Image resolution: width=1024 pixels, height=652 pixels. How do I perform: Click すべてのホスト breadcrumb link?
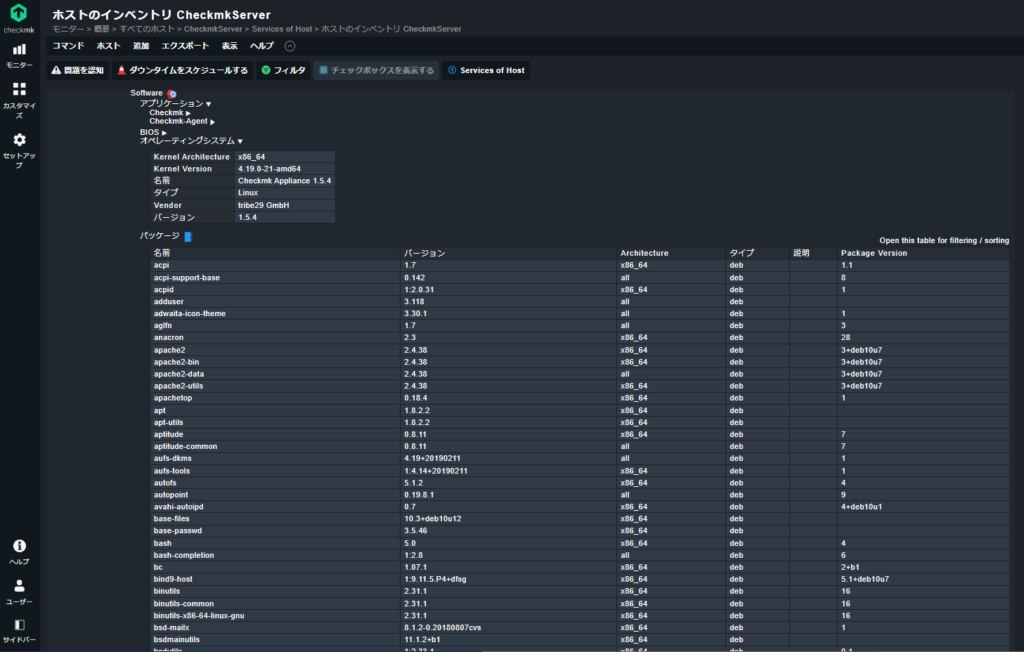pos(147,29)
